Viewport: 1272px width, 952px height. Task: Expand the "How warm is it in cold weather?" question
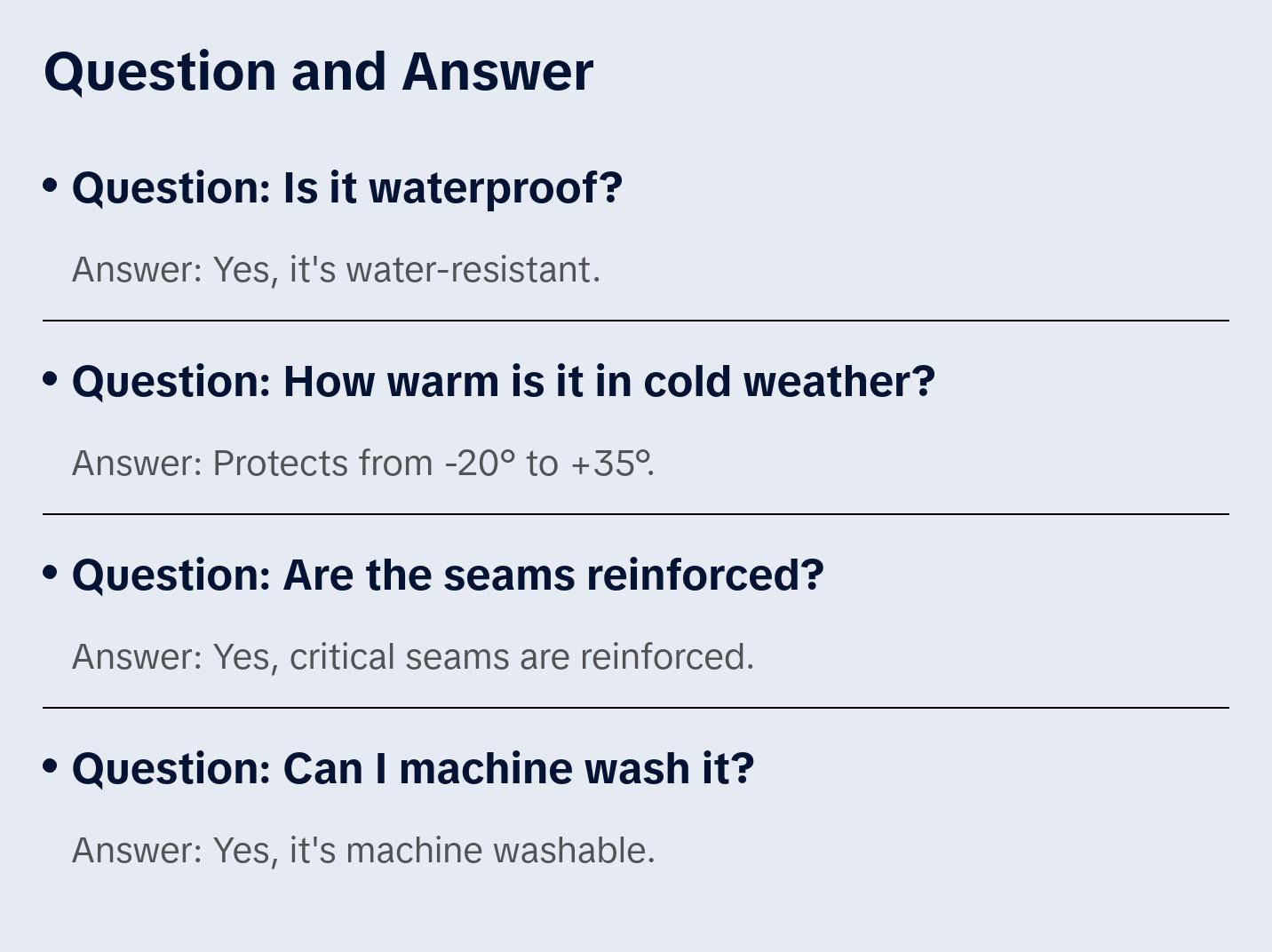coord(504,382)
